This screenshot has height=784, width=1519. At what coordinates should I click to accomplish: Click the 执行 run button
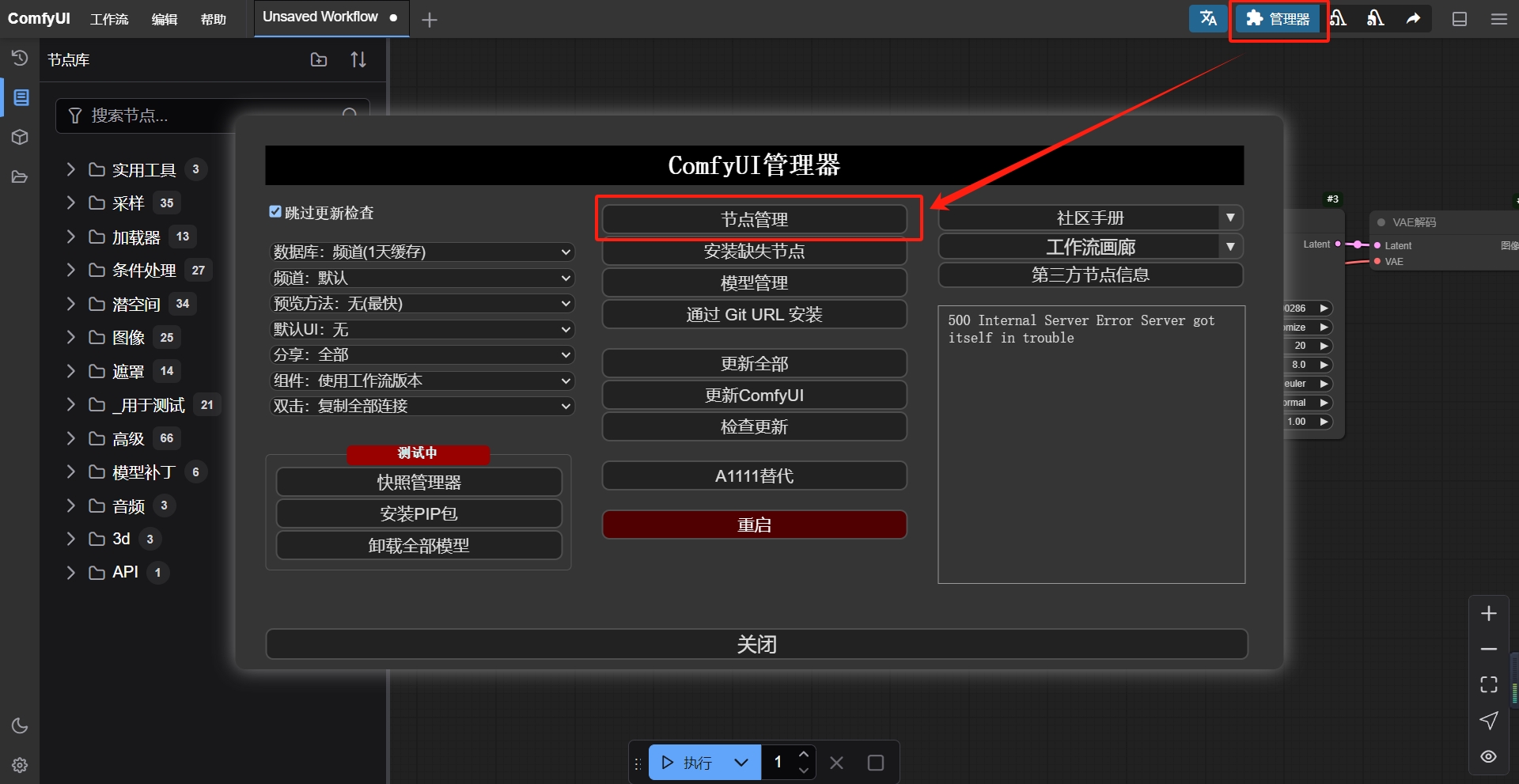click(687, 763)
